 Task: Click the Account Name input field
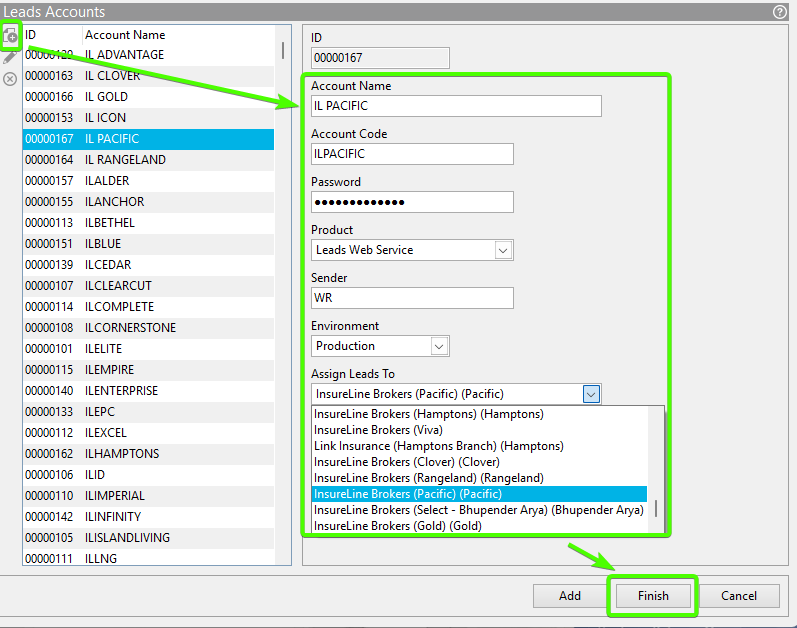[x=456, y=106]
